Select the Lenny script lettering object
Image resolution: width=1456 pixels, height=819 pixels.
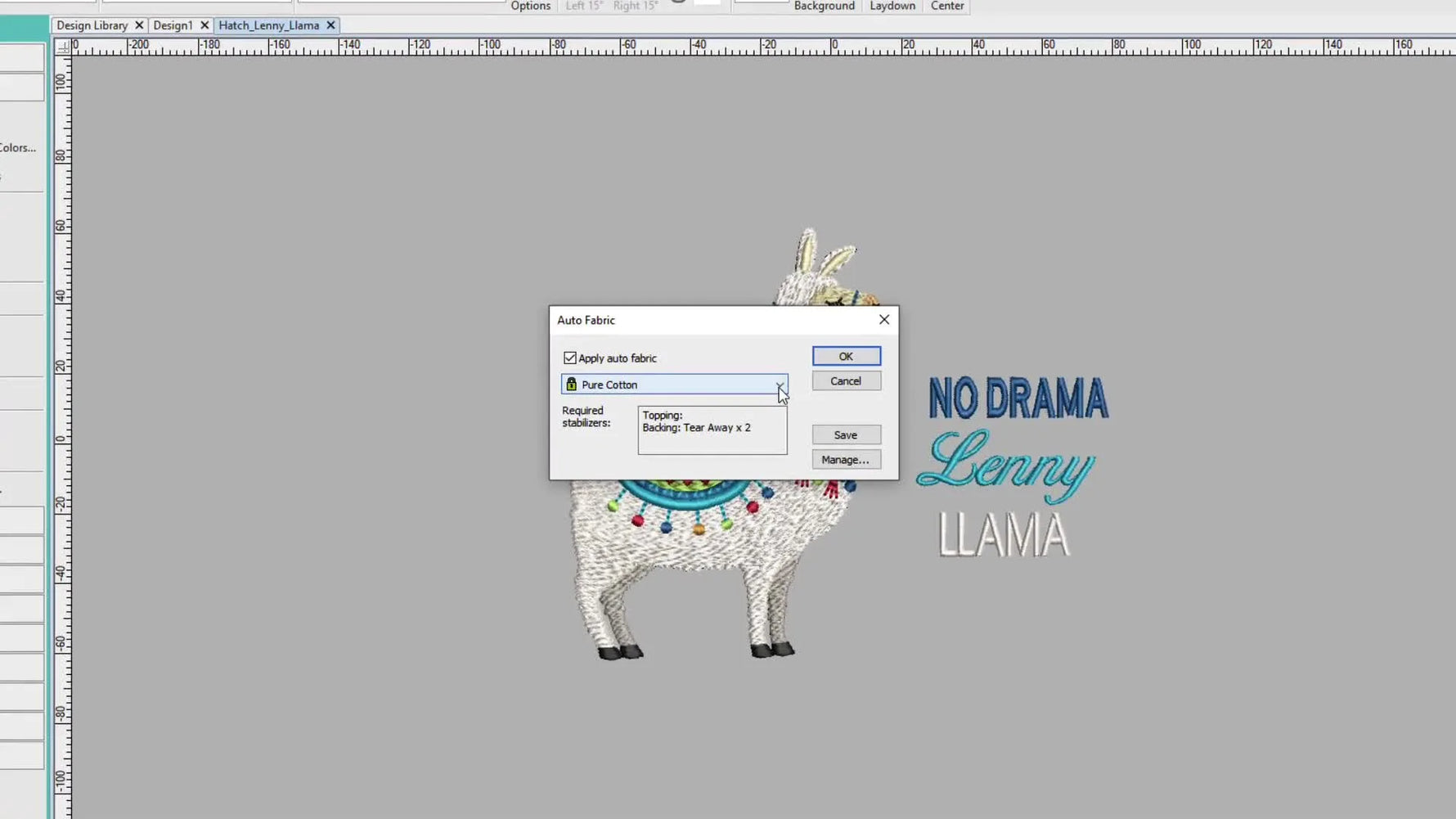(x=1005, y=466)
